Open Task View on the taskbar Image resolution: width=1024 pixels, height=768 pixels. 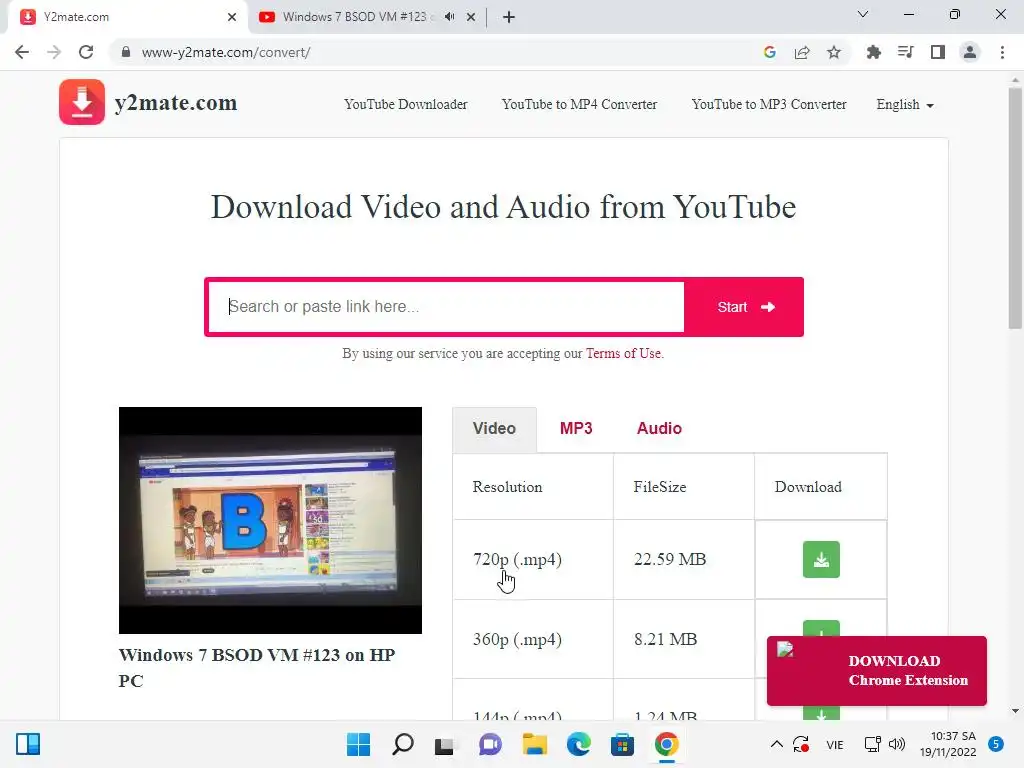tap(445, 745)
